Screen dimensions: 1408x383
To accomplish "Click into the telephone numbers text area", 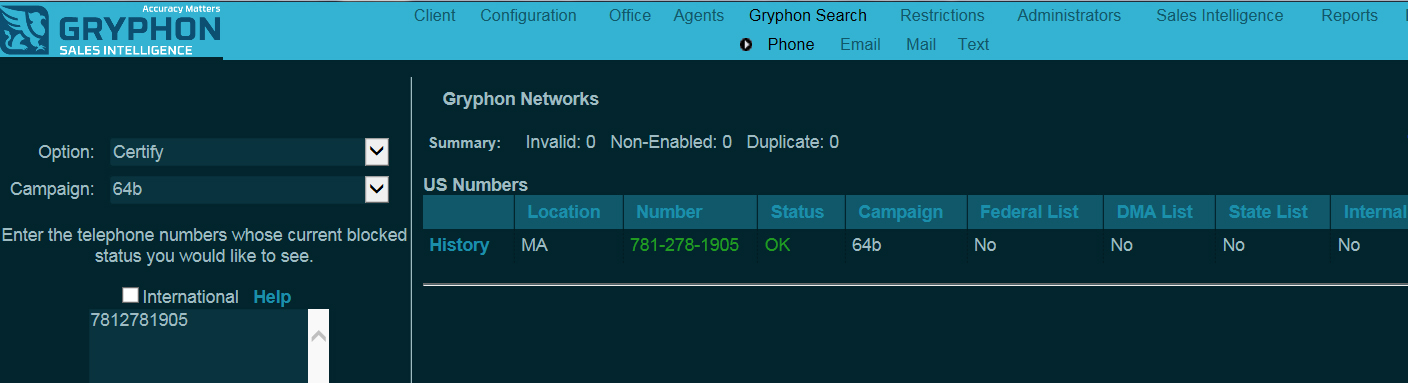I will click(x=198, y=346).
